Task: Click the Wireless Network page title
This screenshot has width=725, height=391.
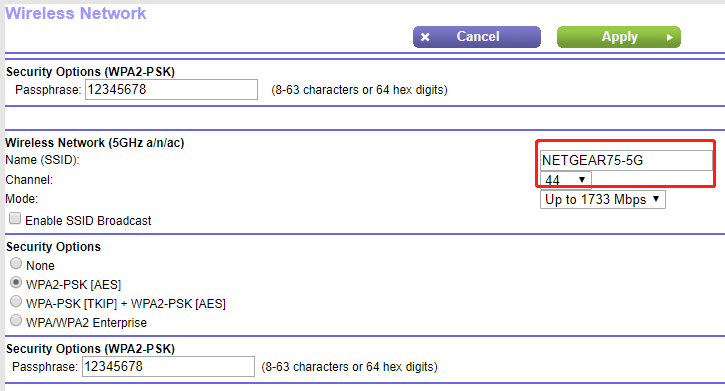Action: click(x=76, y=13)
